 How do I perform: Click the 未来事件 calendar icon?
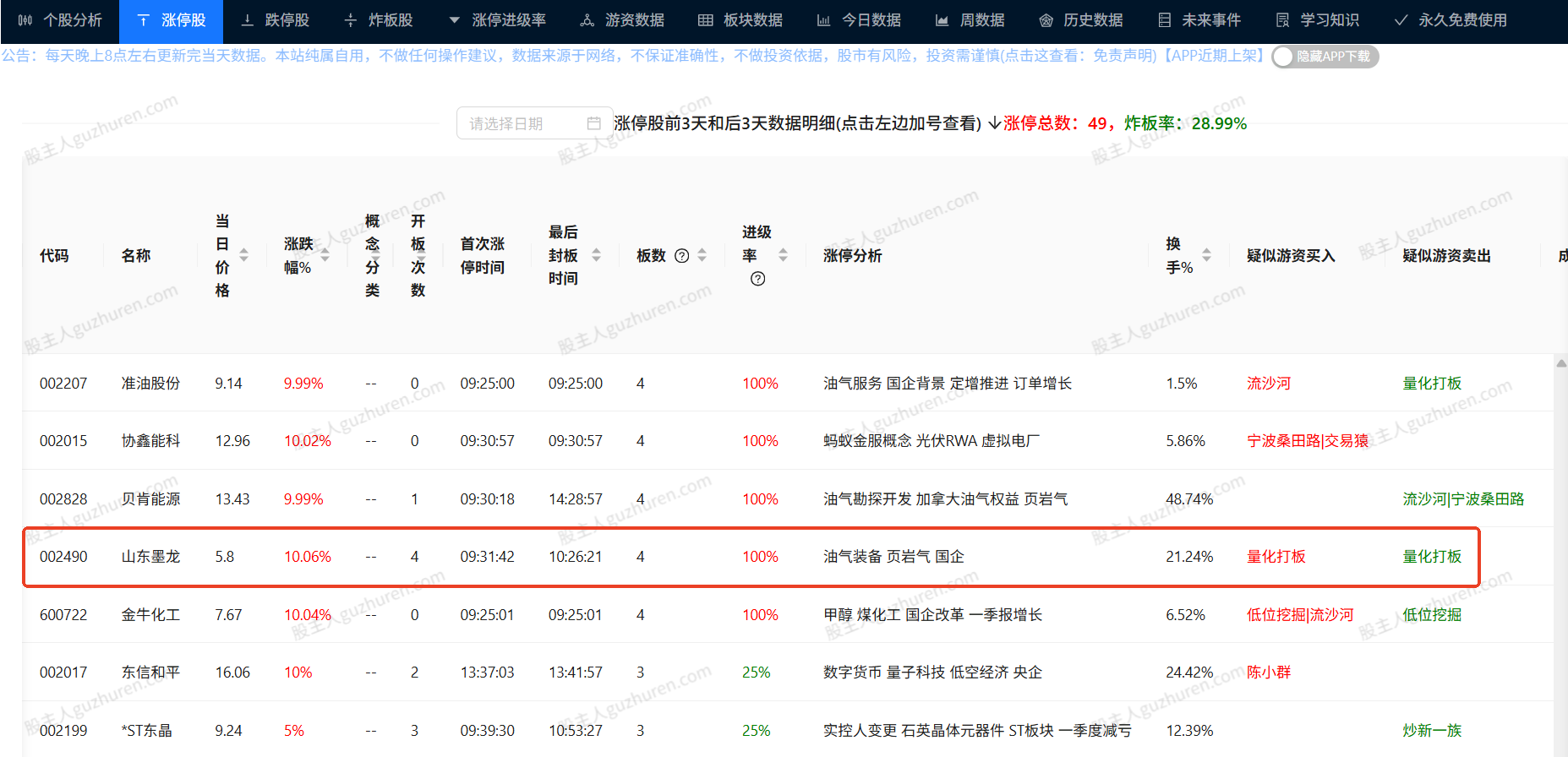tap(1165, 20)
